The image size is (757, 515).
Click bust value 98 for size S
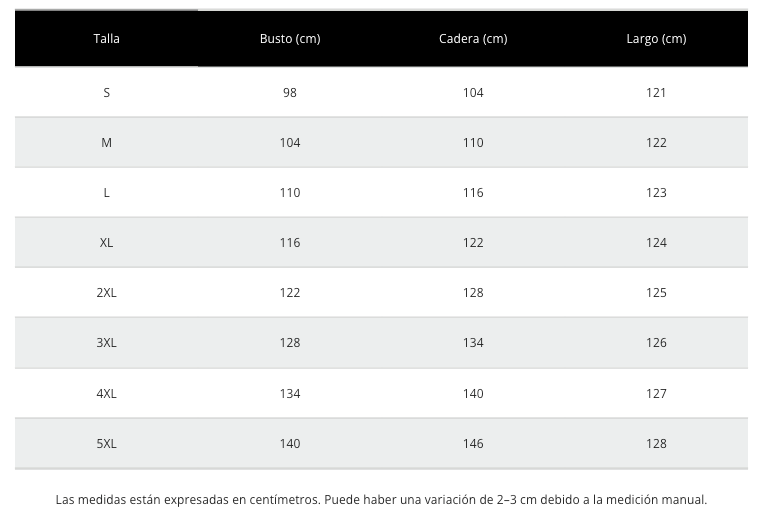tap(290, 92)
